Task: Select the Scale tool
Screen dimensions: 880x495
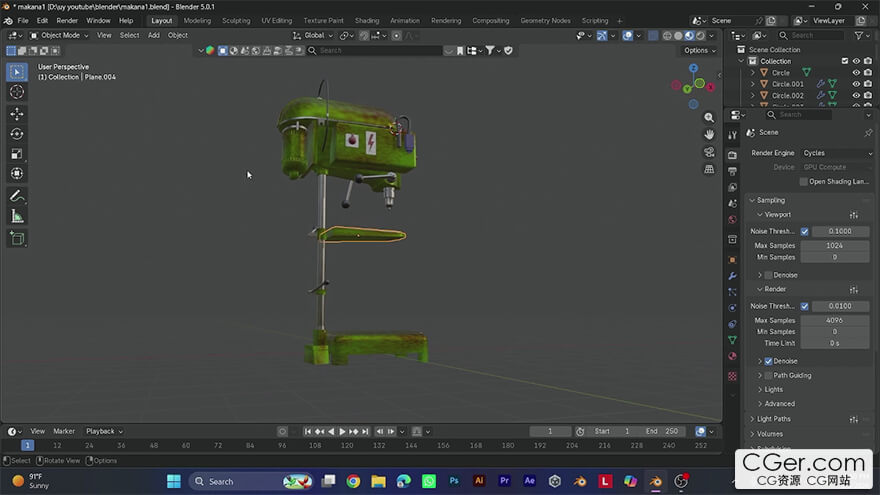Action: [x=17, y=154]
